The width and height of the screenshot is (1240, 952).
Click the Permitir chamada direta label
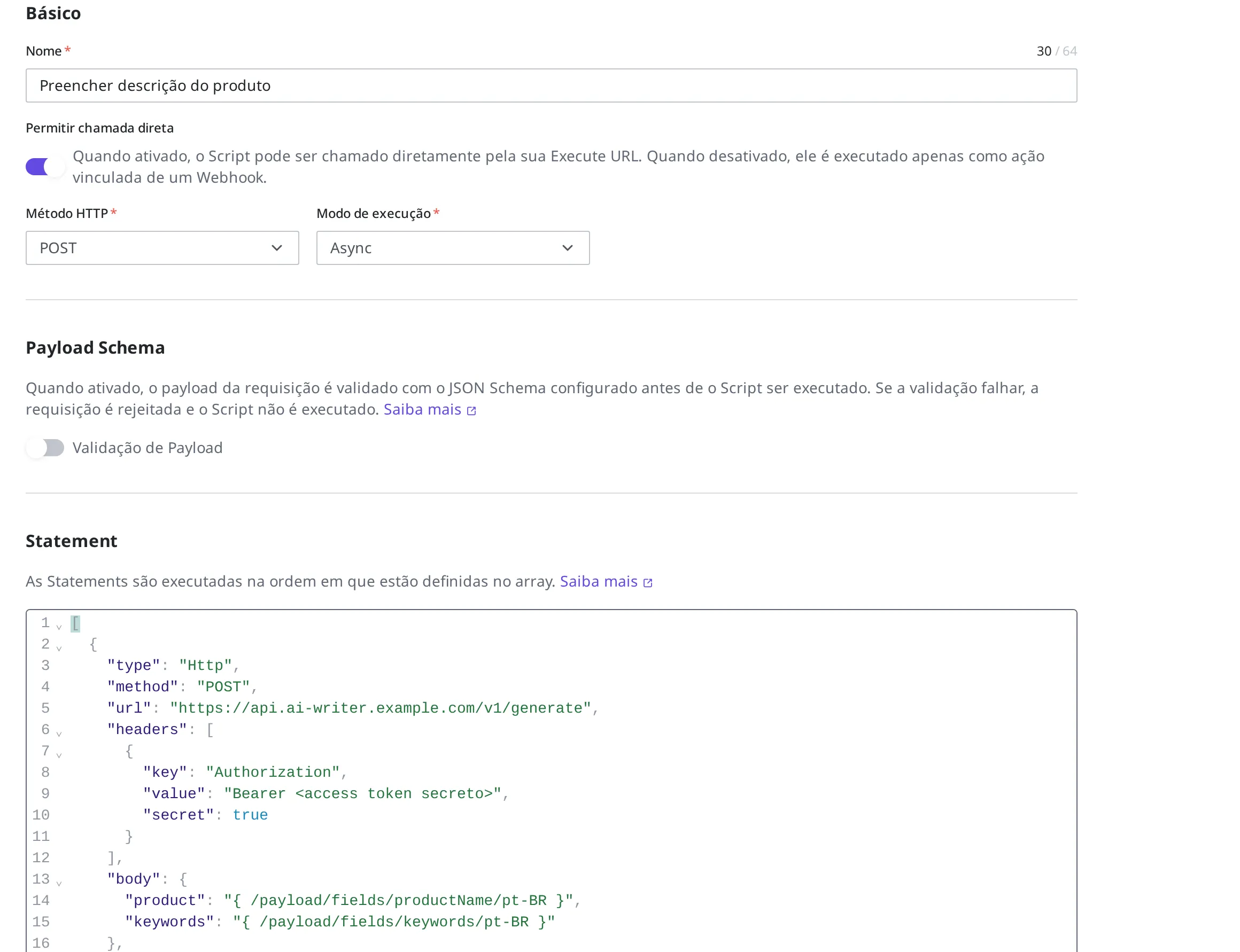100,128
